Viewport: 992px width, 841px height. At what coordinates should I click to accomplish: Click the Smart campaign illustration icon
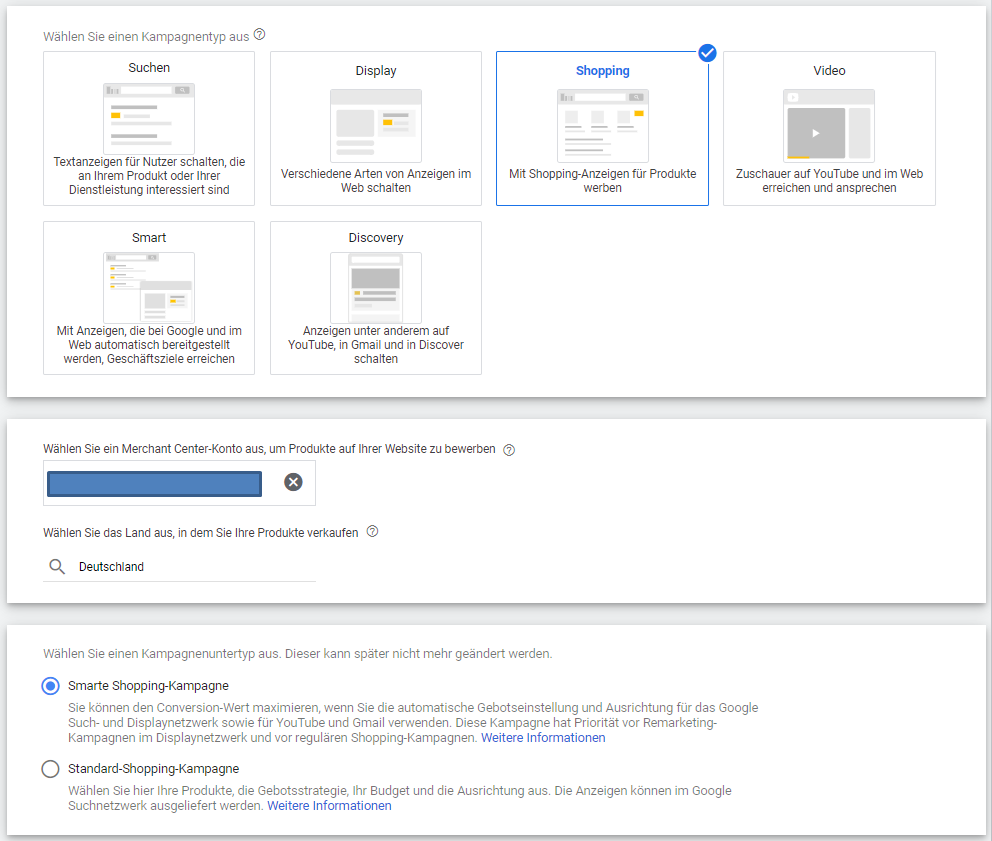[x=149, y=286]
